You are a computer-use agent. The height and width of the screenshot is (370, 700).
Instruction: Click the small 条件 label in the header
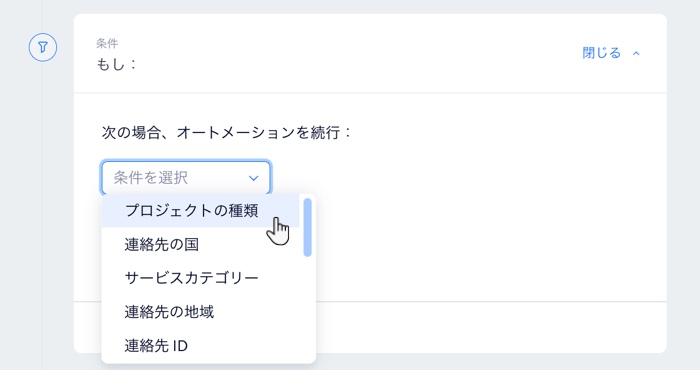click(x=107, y=43)
